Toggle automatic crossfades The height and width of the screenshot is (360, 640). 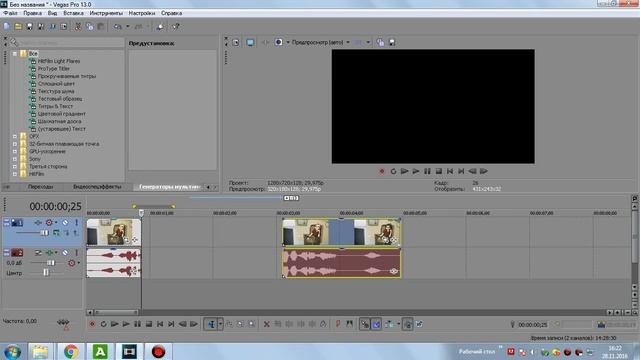click(x=376, y=324)
